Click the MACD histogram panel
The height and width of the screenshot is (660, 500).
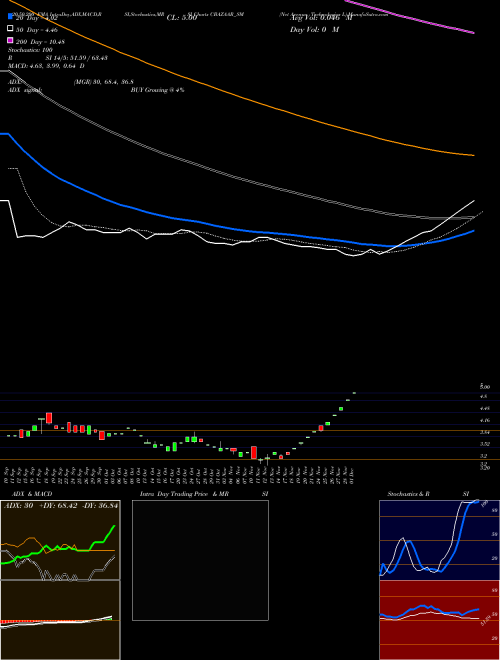point(60,620)
